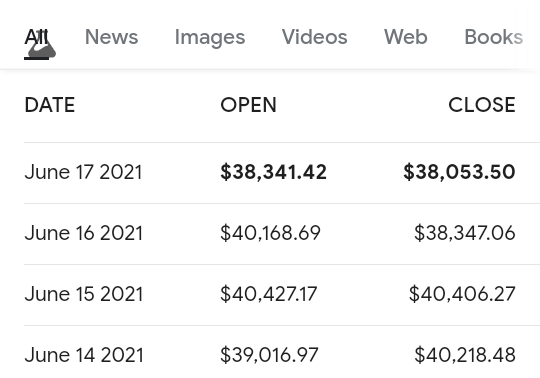Switch to the News tab
This screenshot has width=540, height=378.
pos(111,37)
